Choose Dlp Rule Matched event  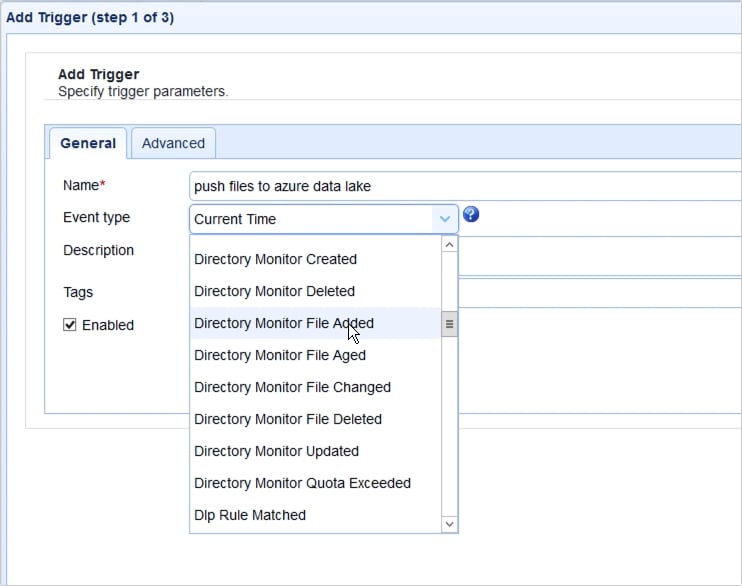click(250, 515)
